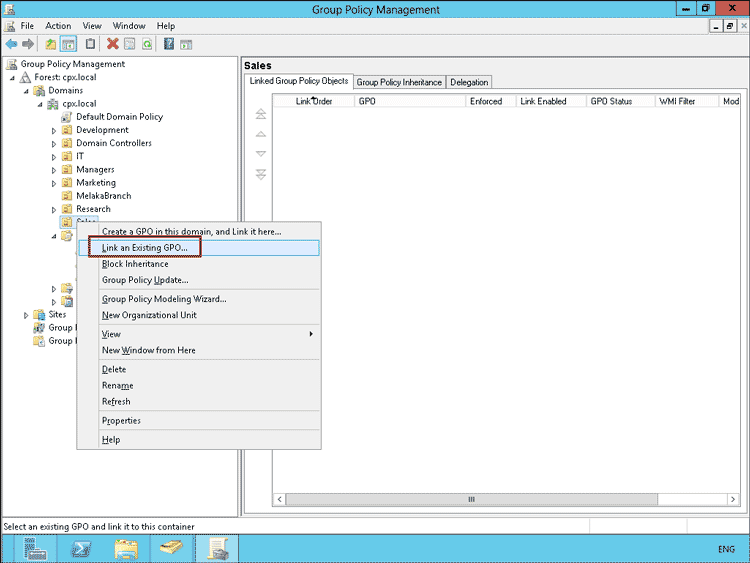Click the Move link to bottom double-arrow icon
Image resolution: width=750 pixels, height=563 pixels.
pos(261,174)
